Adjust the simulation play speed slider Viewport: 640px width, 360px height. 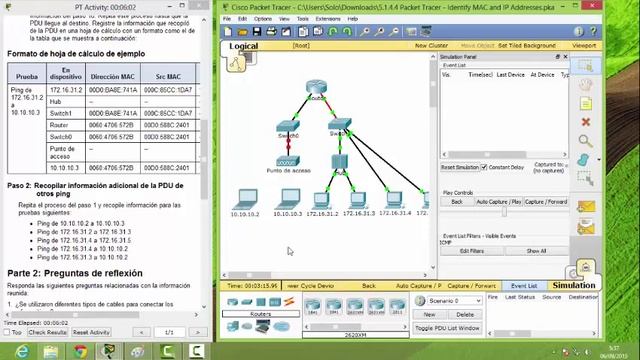(x=504, y=212)
